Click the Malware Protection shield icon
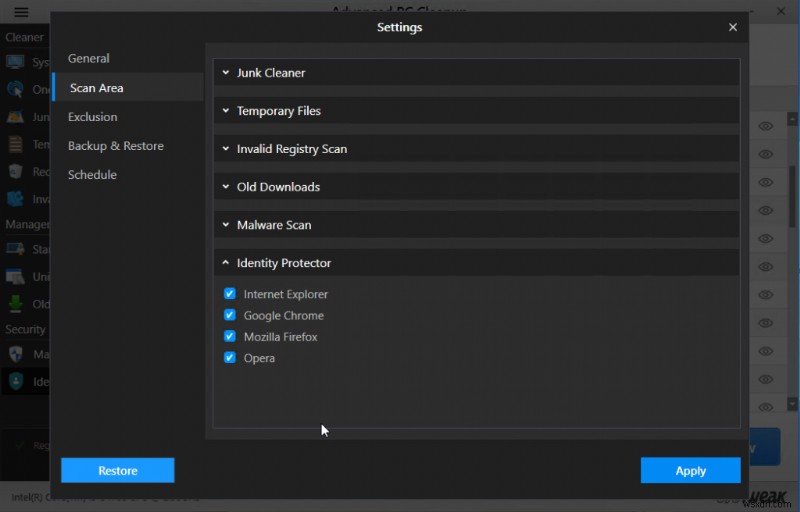Image resolution: width=800 pixels, height=512 pixels. tap(16, 353)
